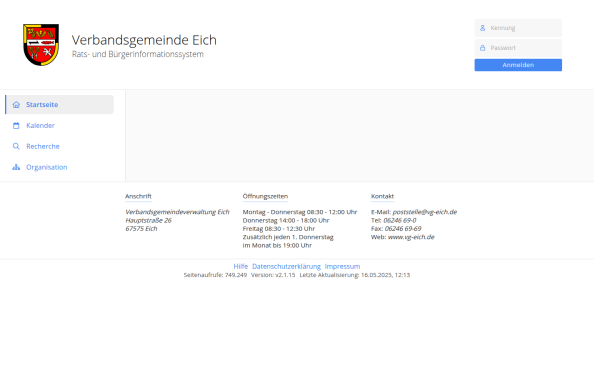
Task: Click the Kontakt heading
Action: tap(382, 196)
